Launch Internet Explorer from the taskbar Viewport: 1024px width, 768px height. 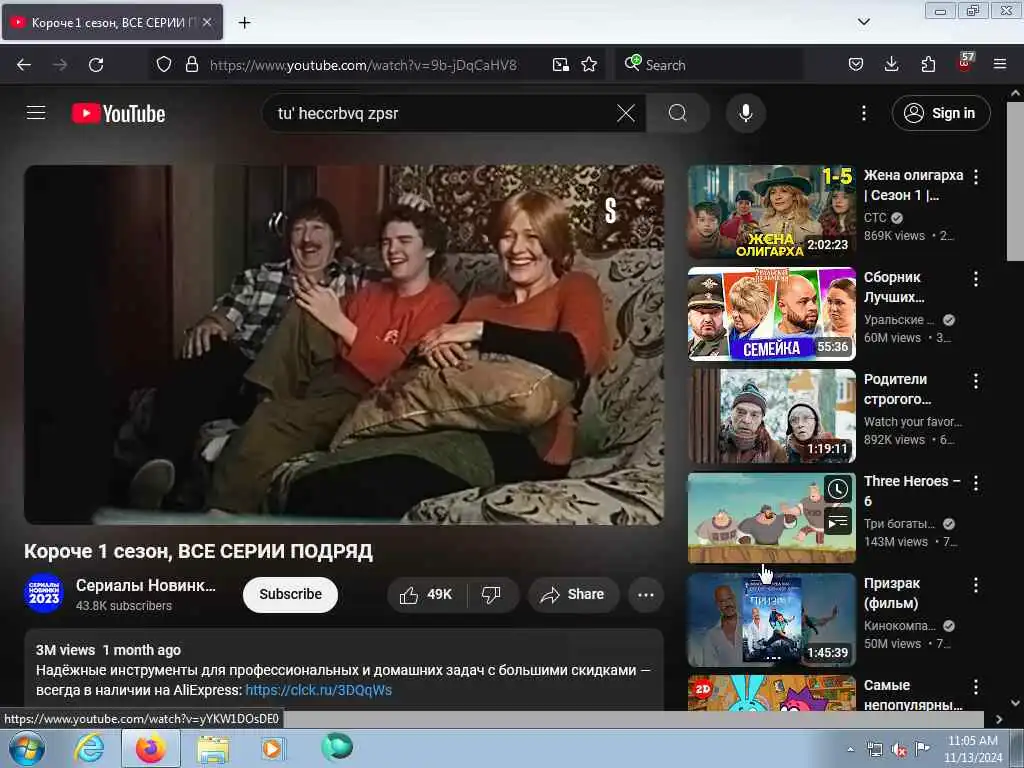pos(89,748)
